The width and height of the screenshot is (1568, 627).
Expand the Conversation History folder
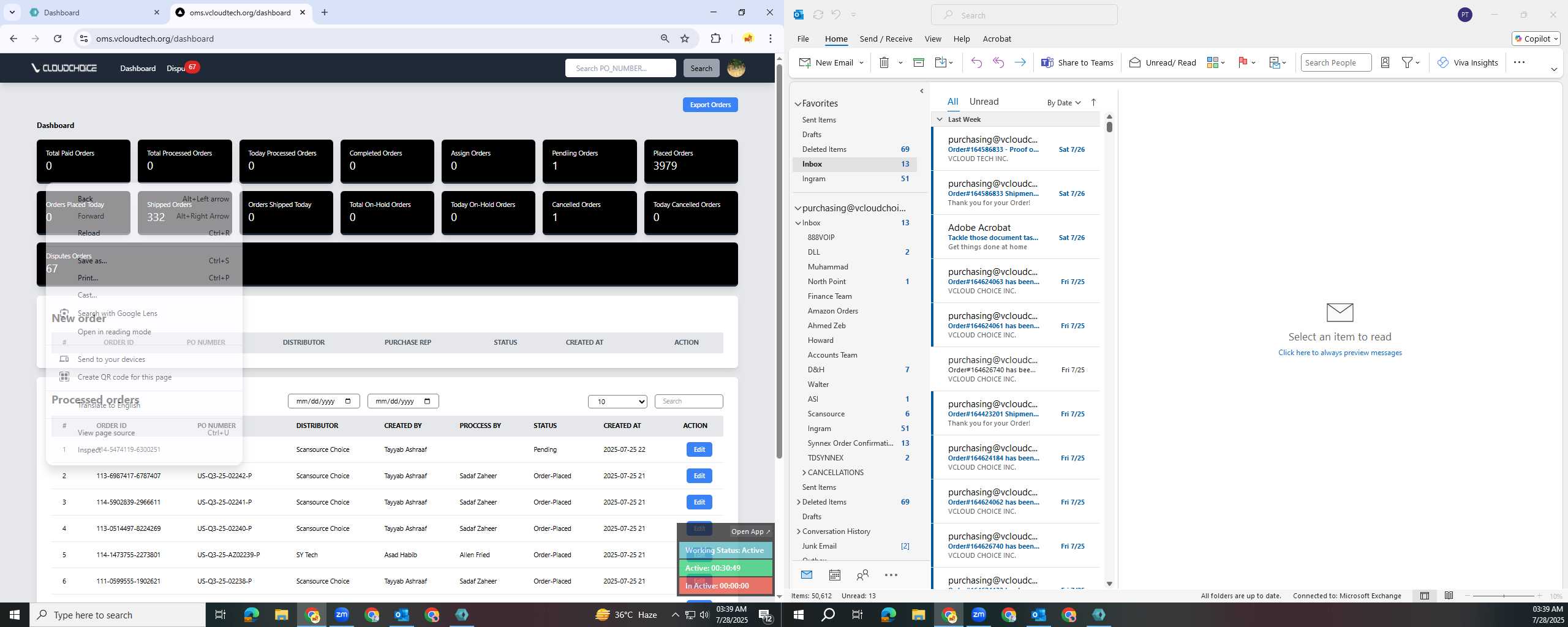point(798,531)
